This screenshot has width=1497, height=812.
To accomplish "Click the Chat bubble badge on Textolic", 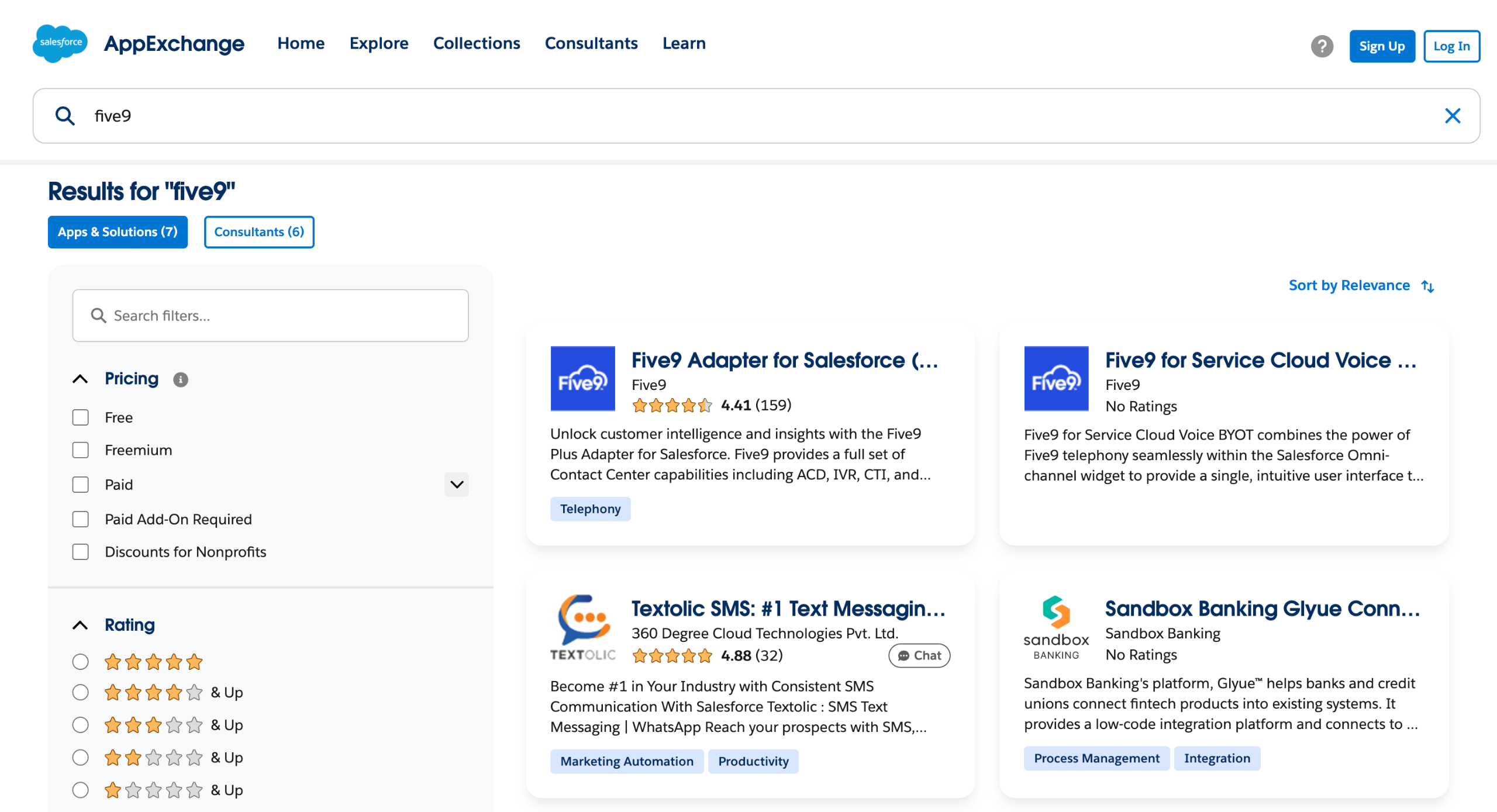I will point(919,655).
